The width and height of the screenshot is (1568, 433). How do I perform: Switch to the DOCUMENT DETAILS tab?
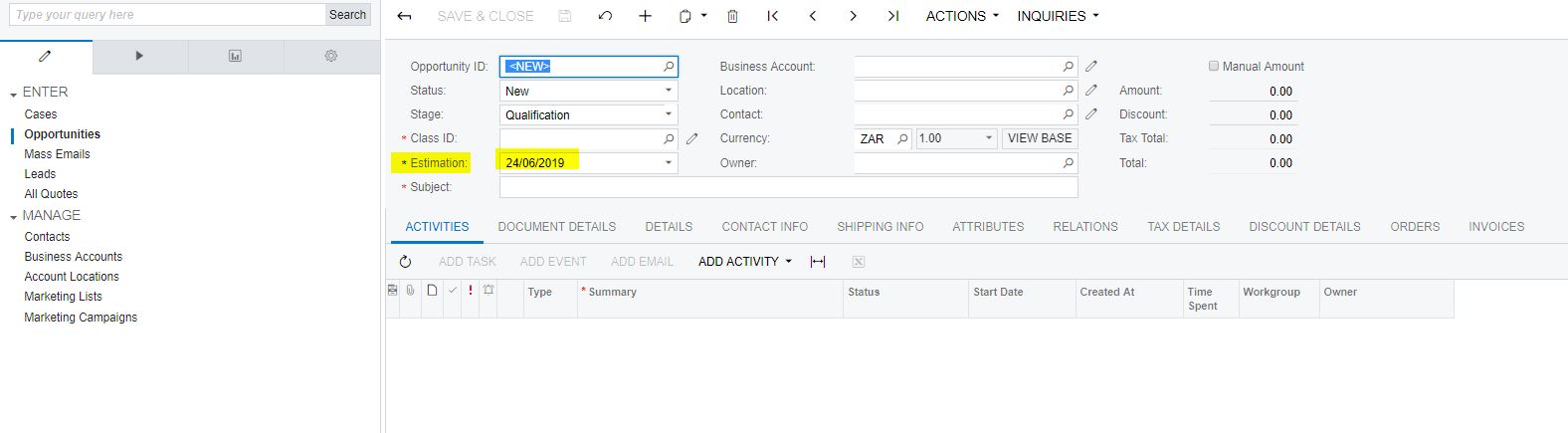[x=556, y=227]
